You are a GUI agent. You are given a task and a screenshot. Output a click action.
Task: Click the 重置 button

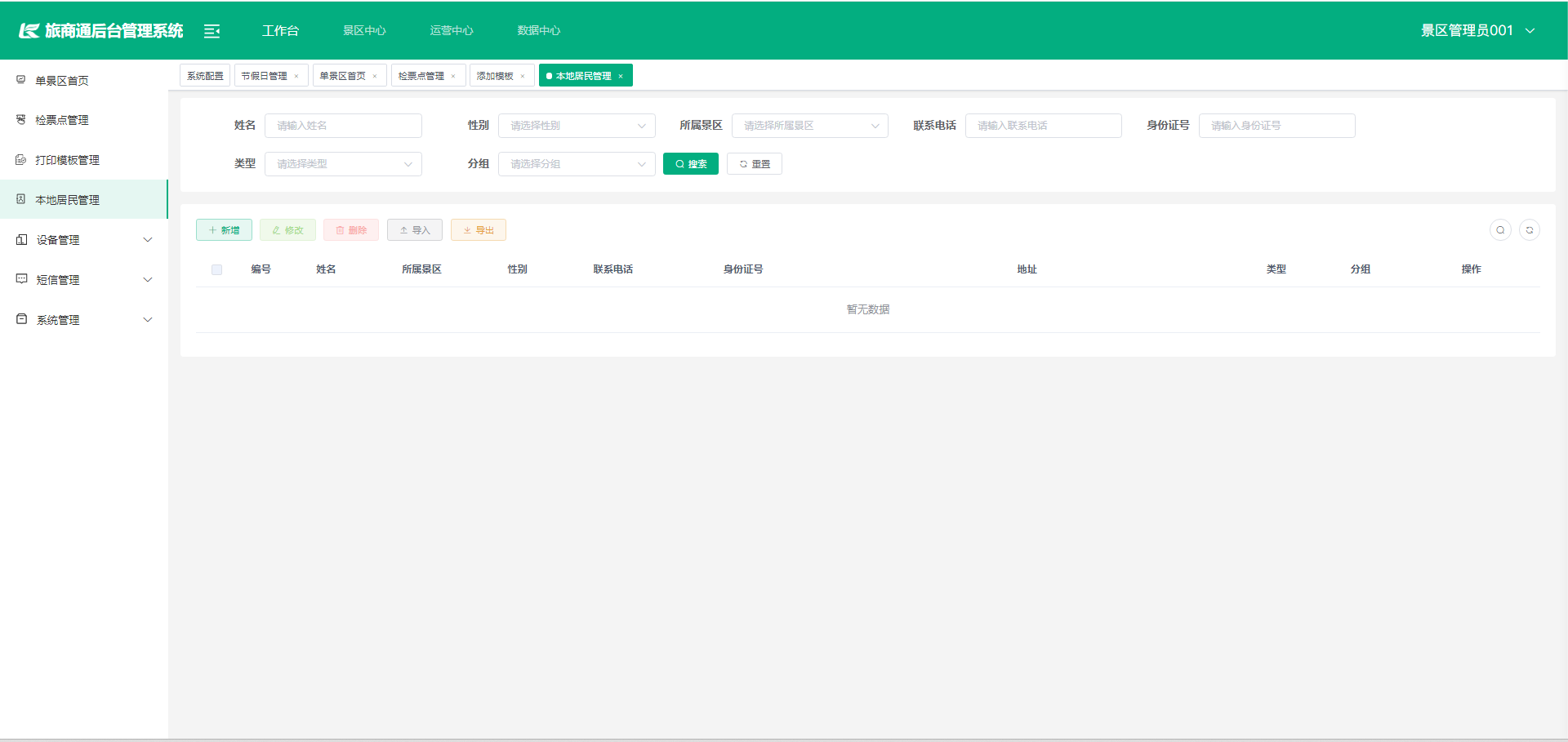click(755, 164)
